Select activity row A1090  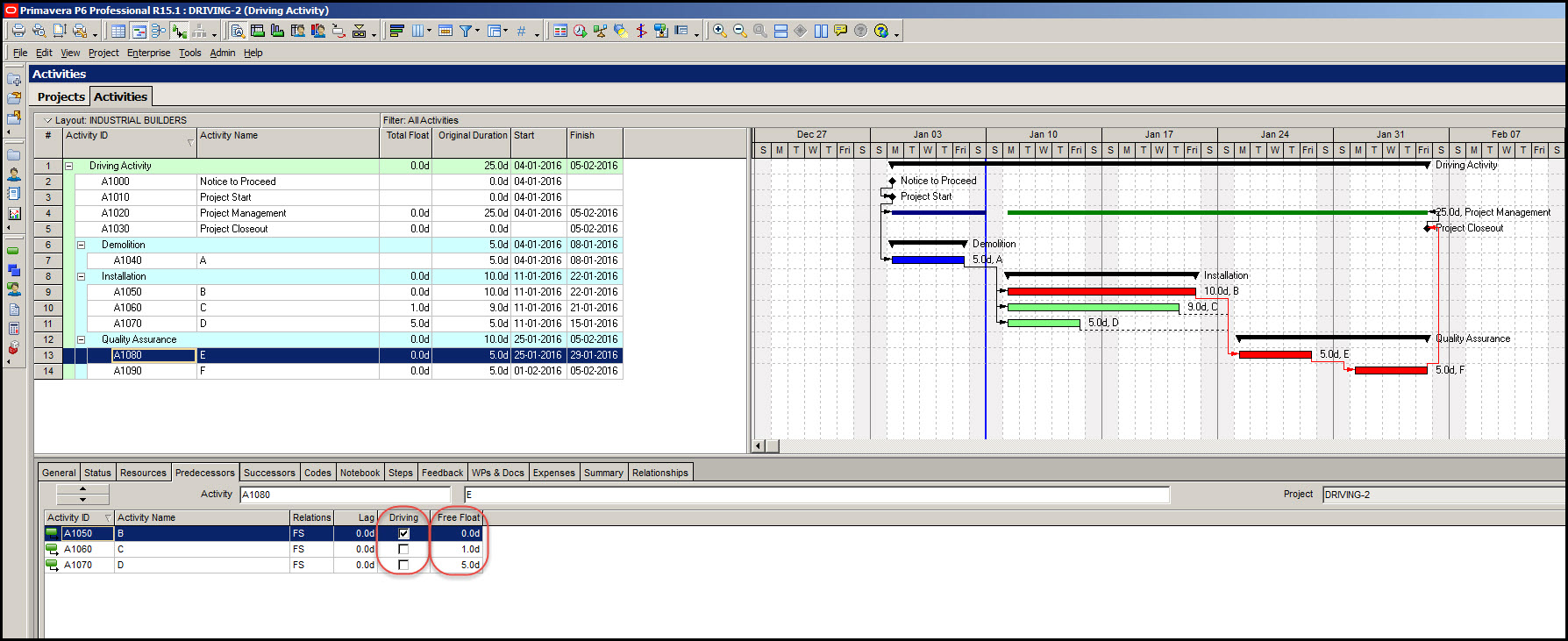328,371
